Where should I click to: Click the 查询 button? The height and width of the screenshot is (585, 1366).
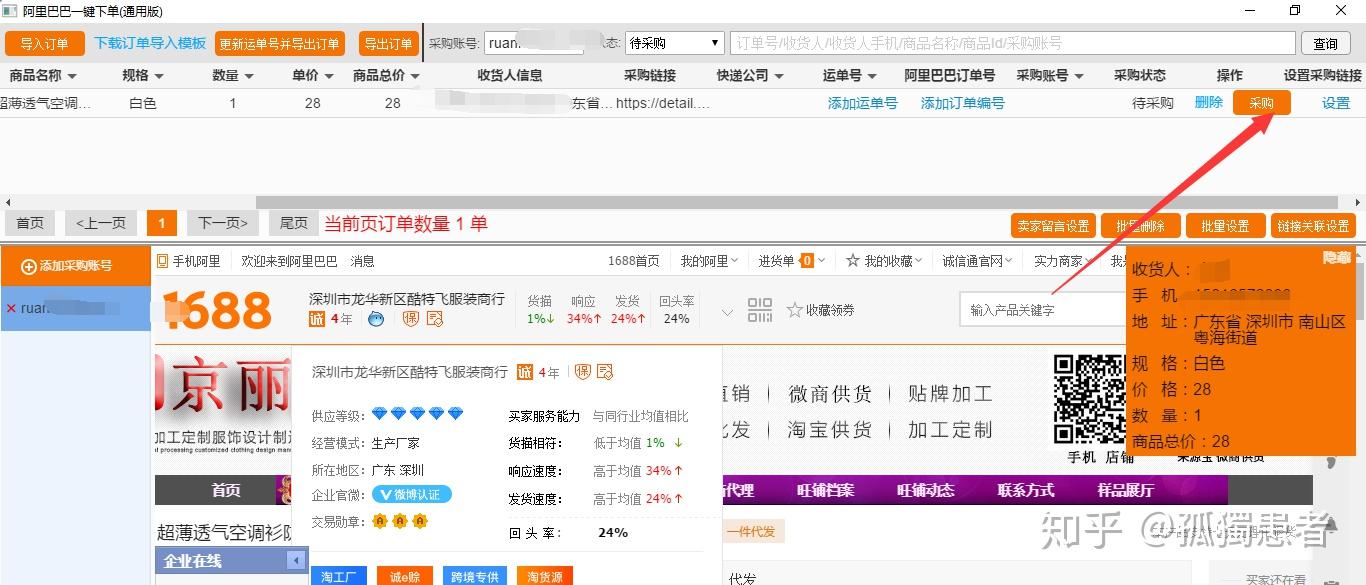(1326, 43)
